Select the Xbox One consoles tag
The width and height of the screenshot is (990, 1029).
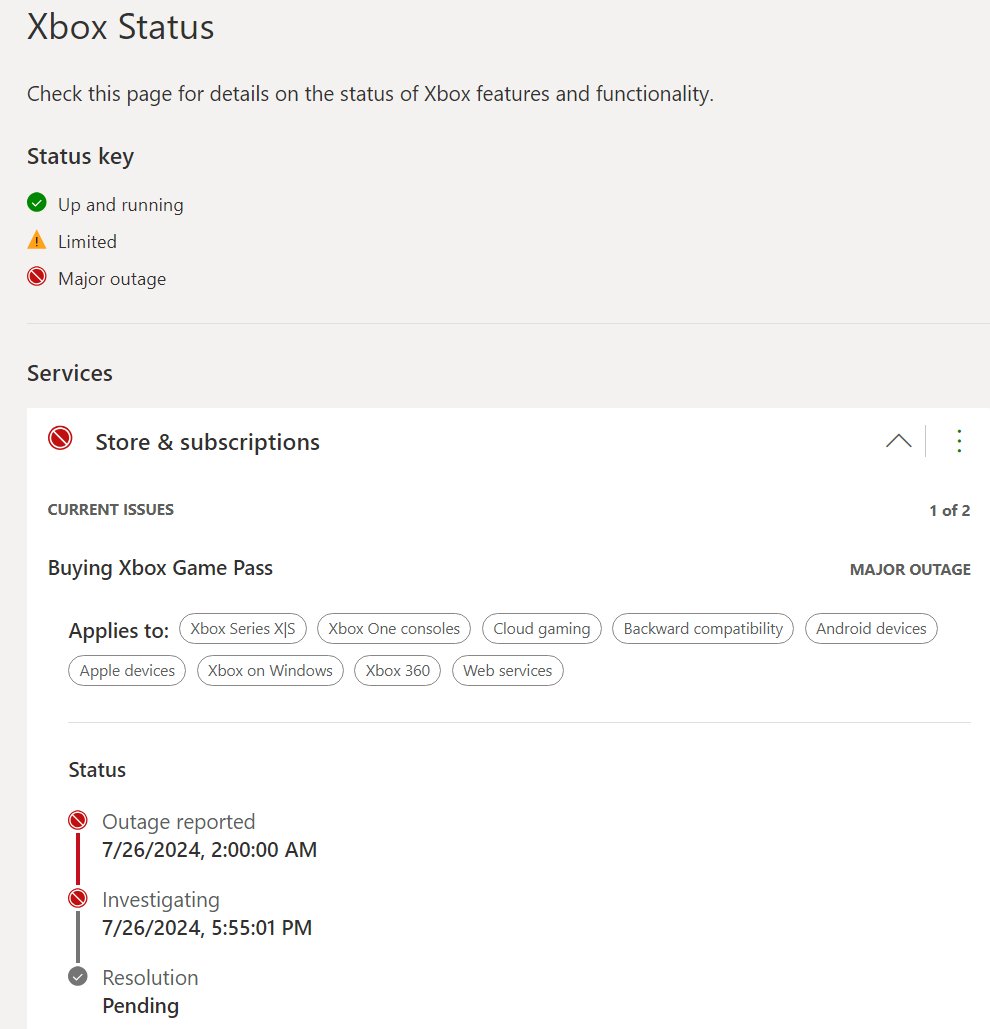point(394,629)
